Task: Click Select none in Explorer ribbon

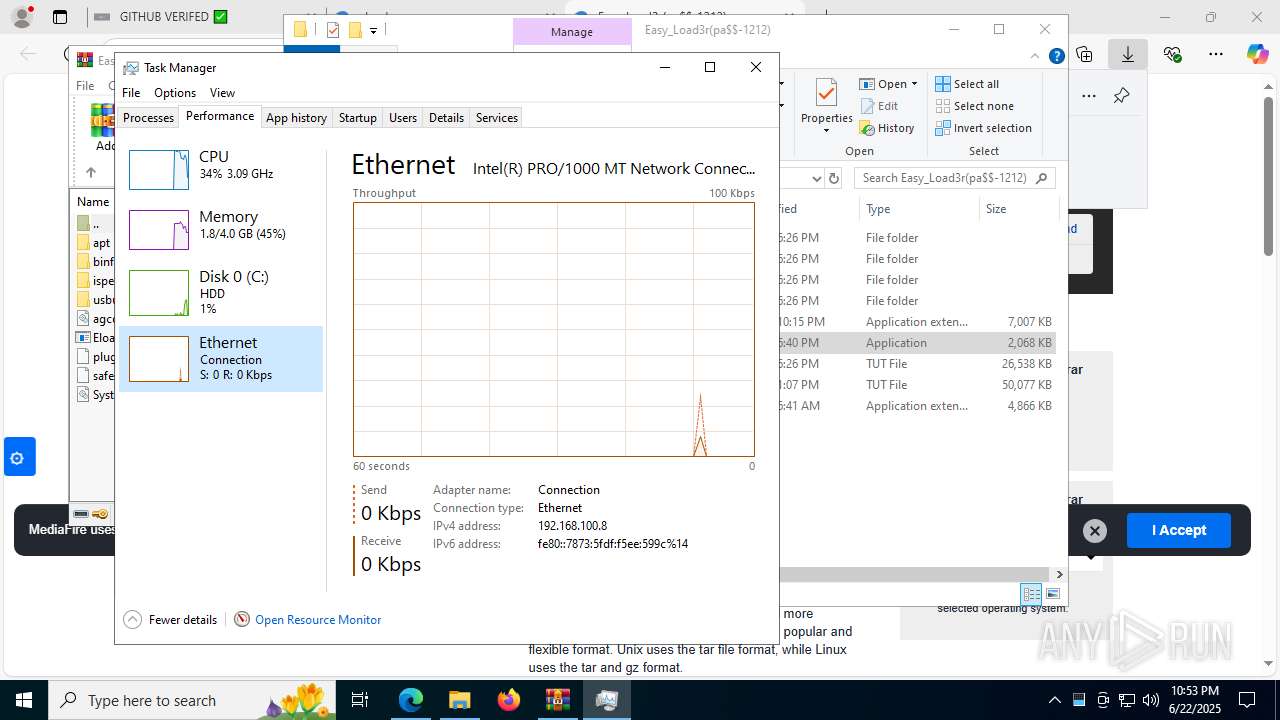Action: point(974,106)
